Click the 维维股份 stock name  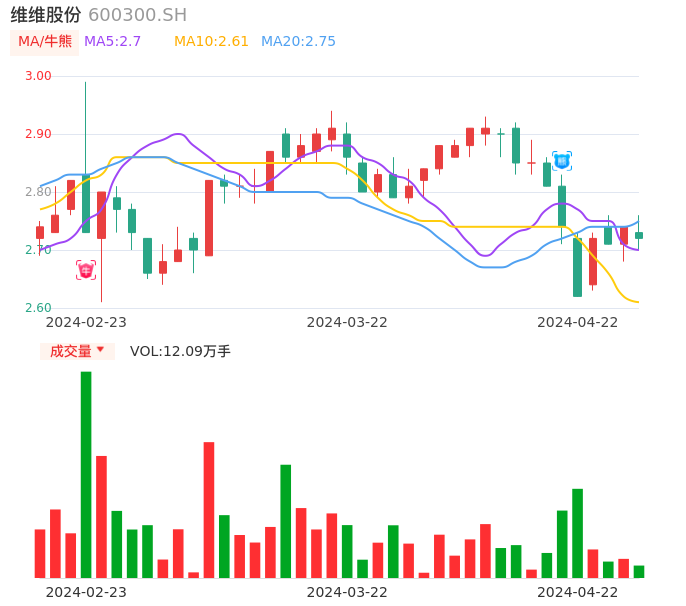(x=46, y=15)
